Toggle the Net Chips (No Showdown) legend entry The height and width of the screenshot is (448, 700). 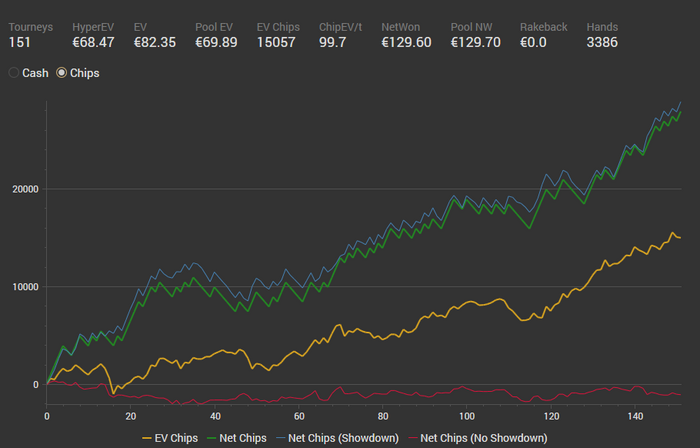point(478,438)
